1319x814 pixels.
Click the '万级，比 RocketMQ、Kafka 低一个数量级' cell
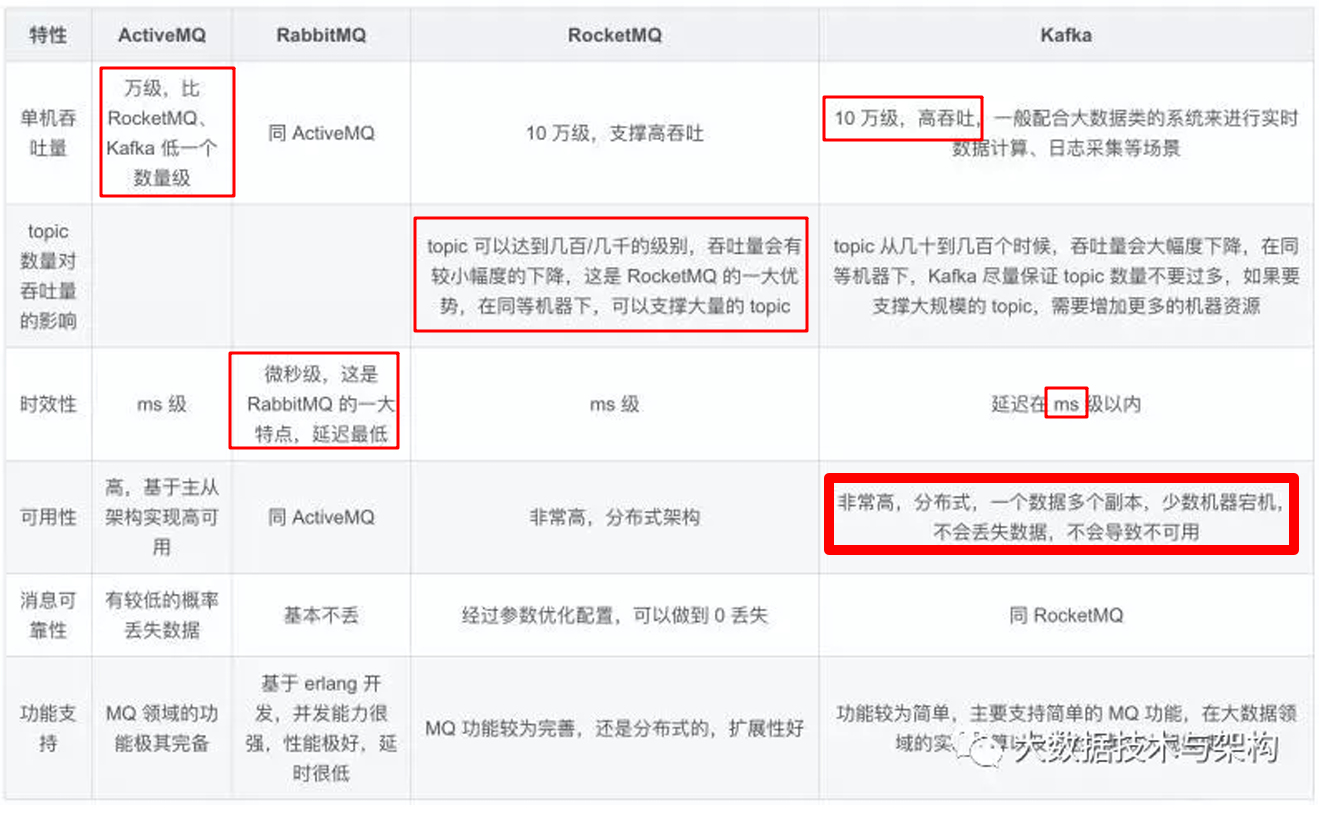click(x=162, y=133)
